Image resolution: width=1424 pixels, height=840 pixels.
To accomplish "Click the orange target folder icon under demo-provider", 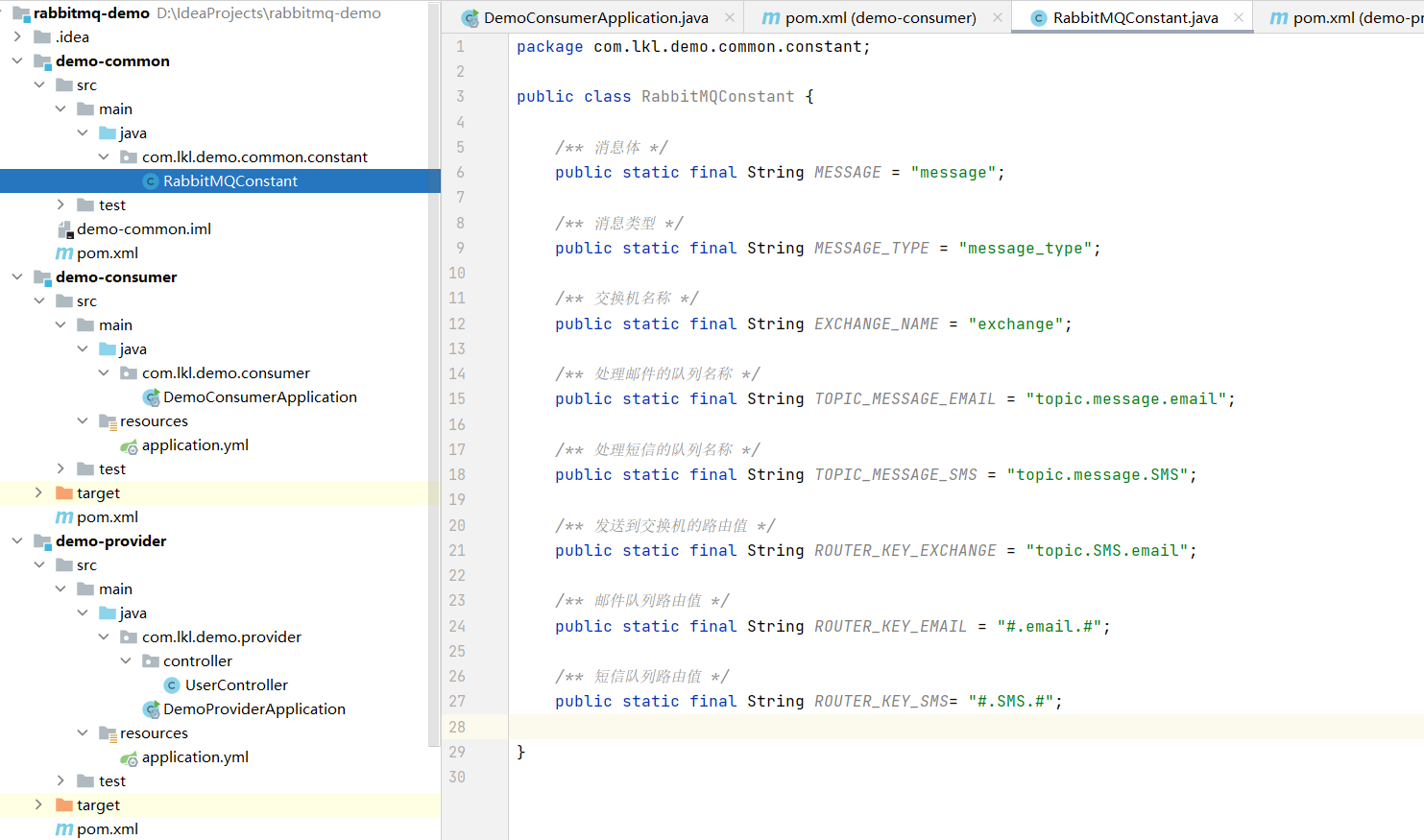I will pyautogui.click(x=64, y=805).
